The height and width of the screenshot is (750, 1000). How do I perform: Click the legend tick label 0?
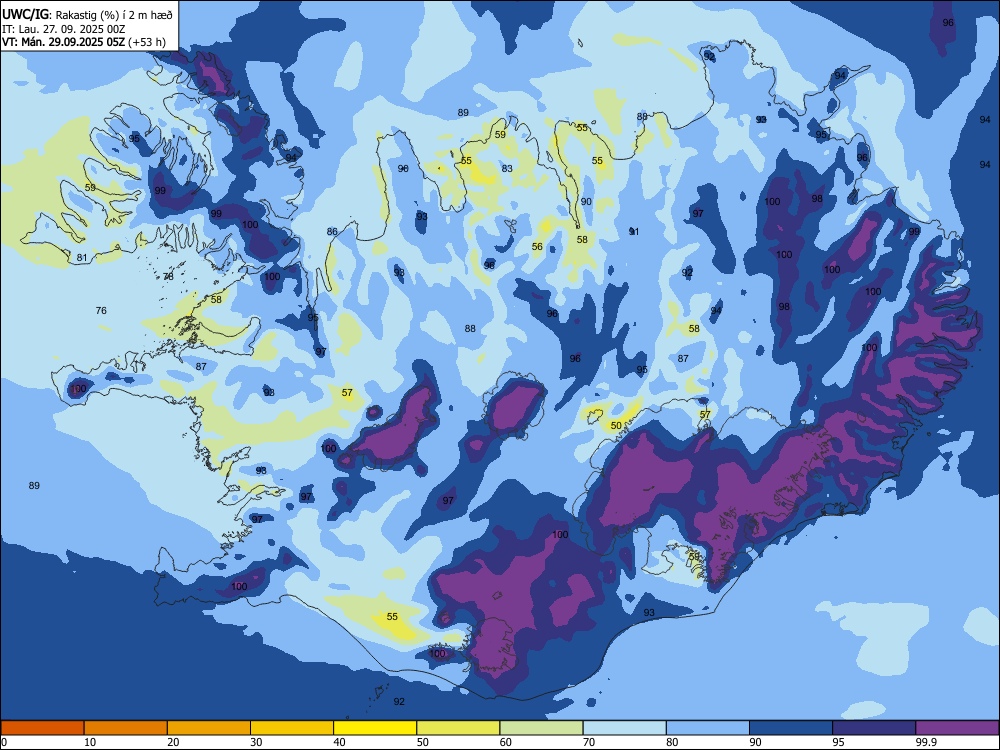pyautogui.click(x=4, y=742)
